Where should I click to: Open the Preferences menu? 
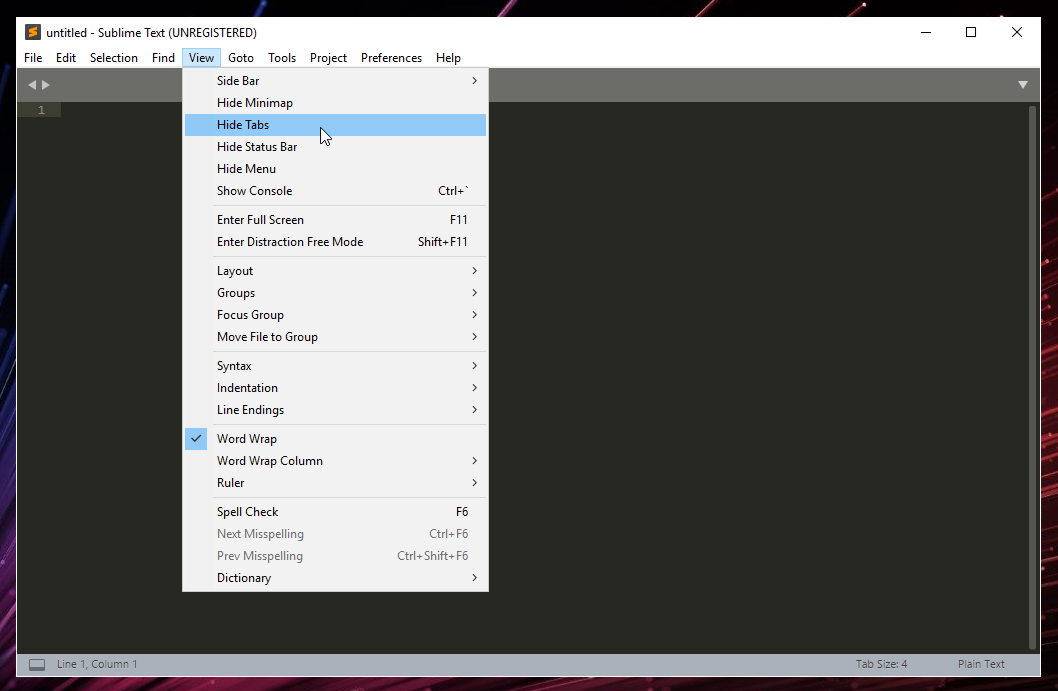pyautogui.click(x=391, y=58)
